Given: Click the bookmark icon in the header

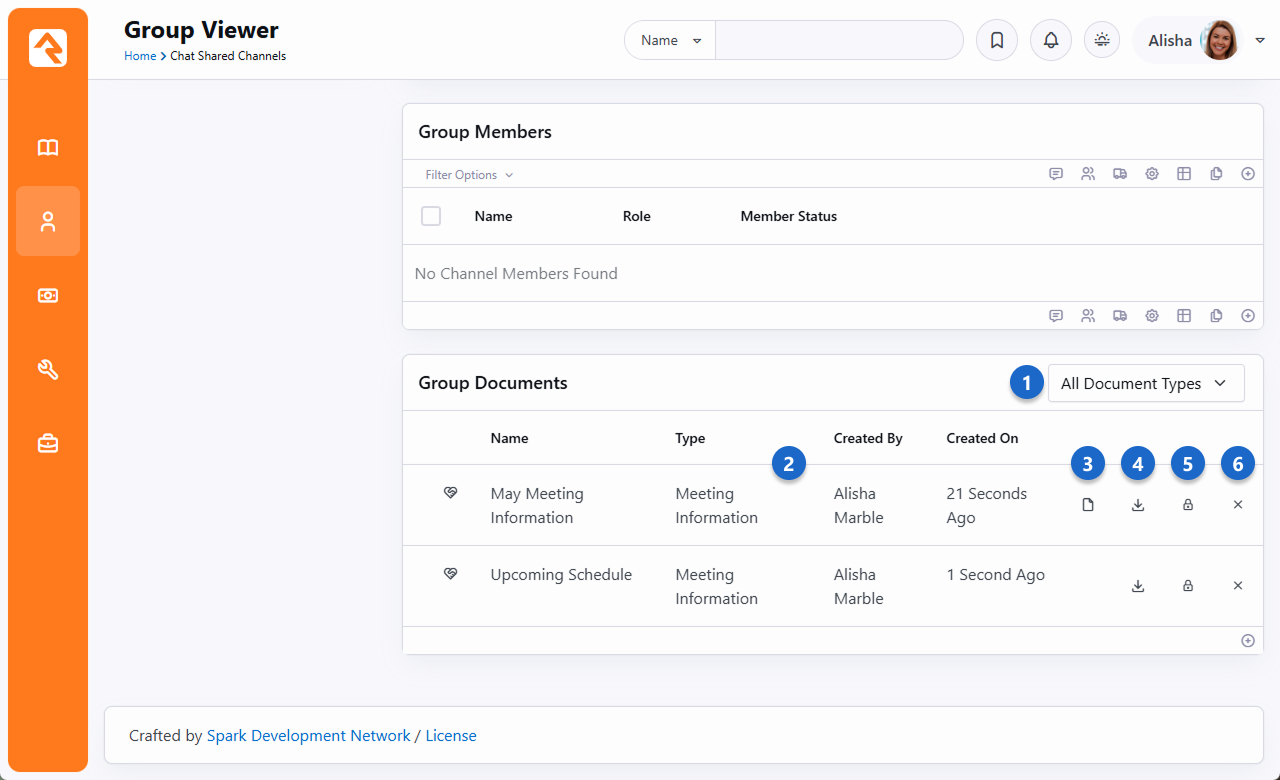Looking at the screenshot, I should pos(996,41).
